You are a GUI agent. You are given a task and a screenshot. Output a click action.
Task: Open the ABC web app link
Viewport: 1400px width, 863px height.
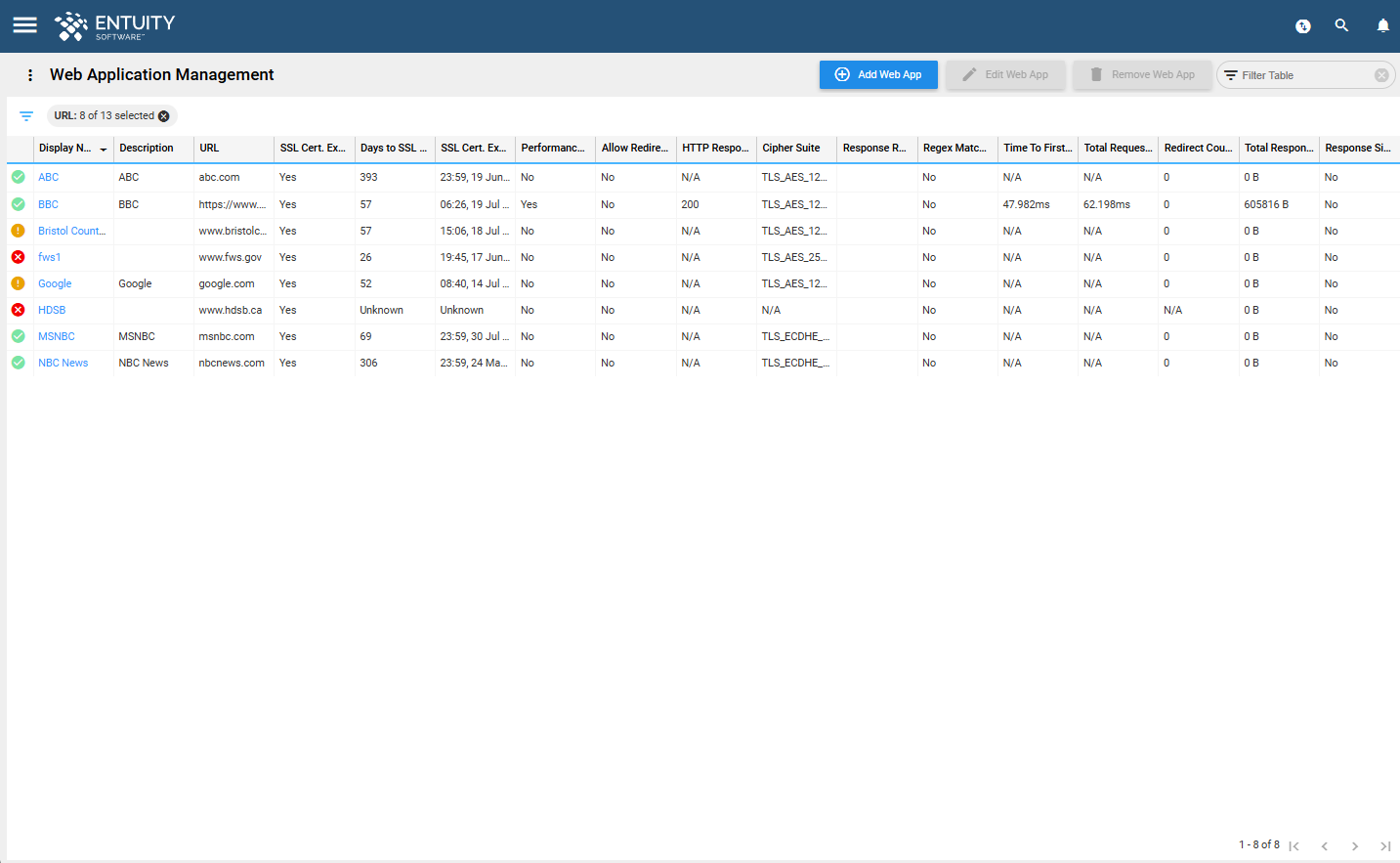[49, 178]
